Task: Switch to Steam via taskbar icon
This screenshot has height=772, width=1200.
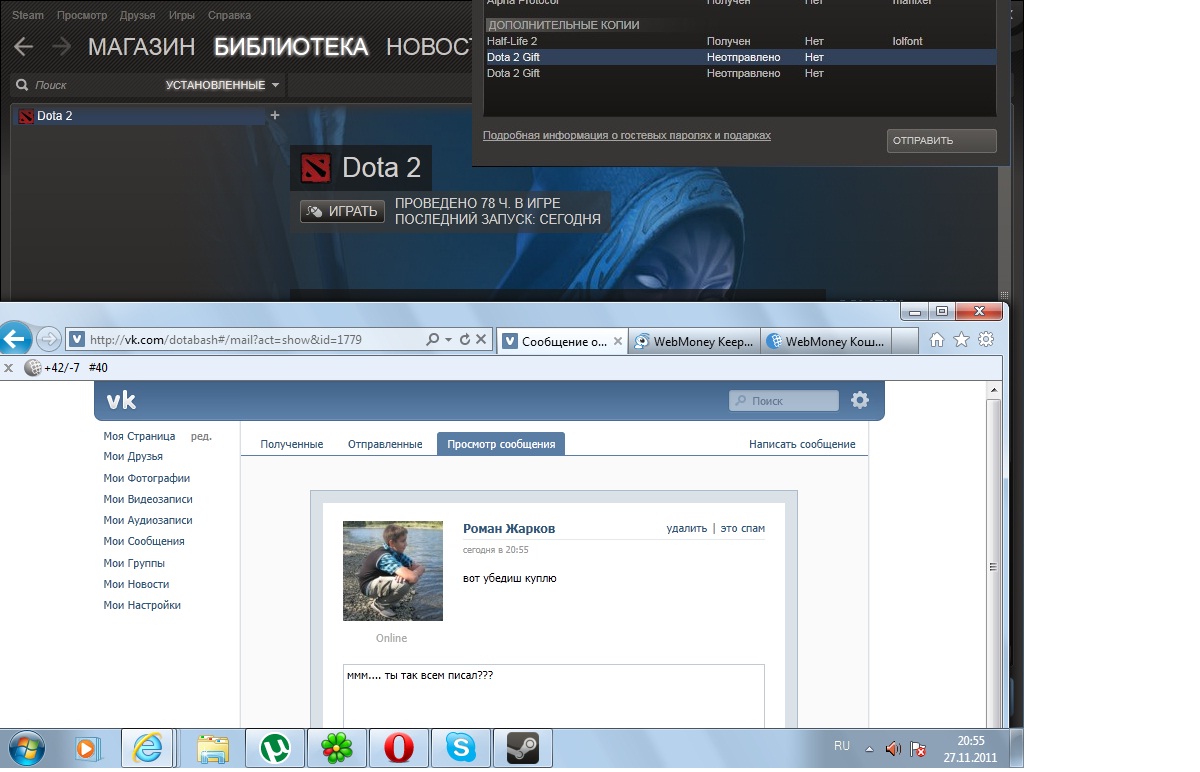Action: [x=522, y=748]
